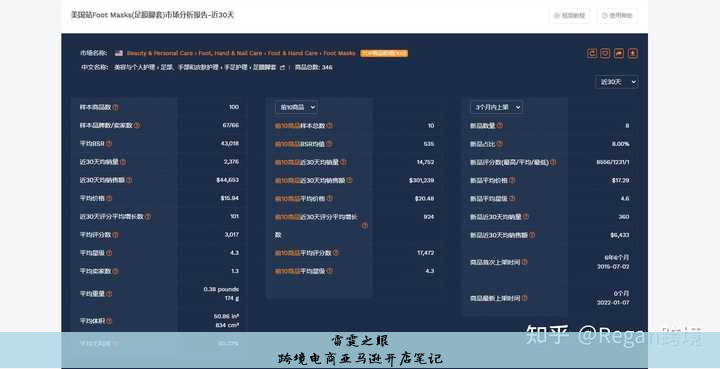Screen dimensions: 720x369
Task: Click help icon beside 平均评分数 in left panel
Action: (x=115, y=235)
